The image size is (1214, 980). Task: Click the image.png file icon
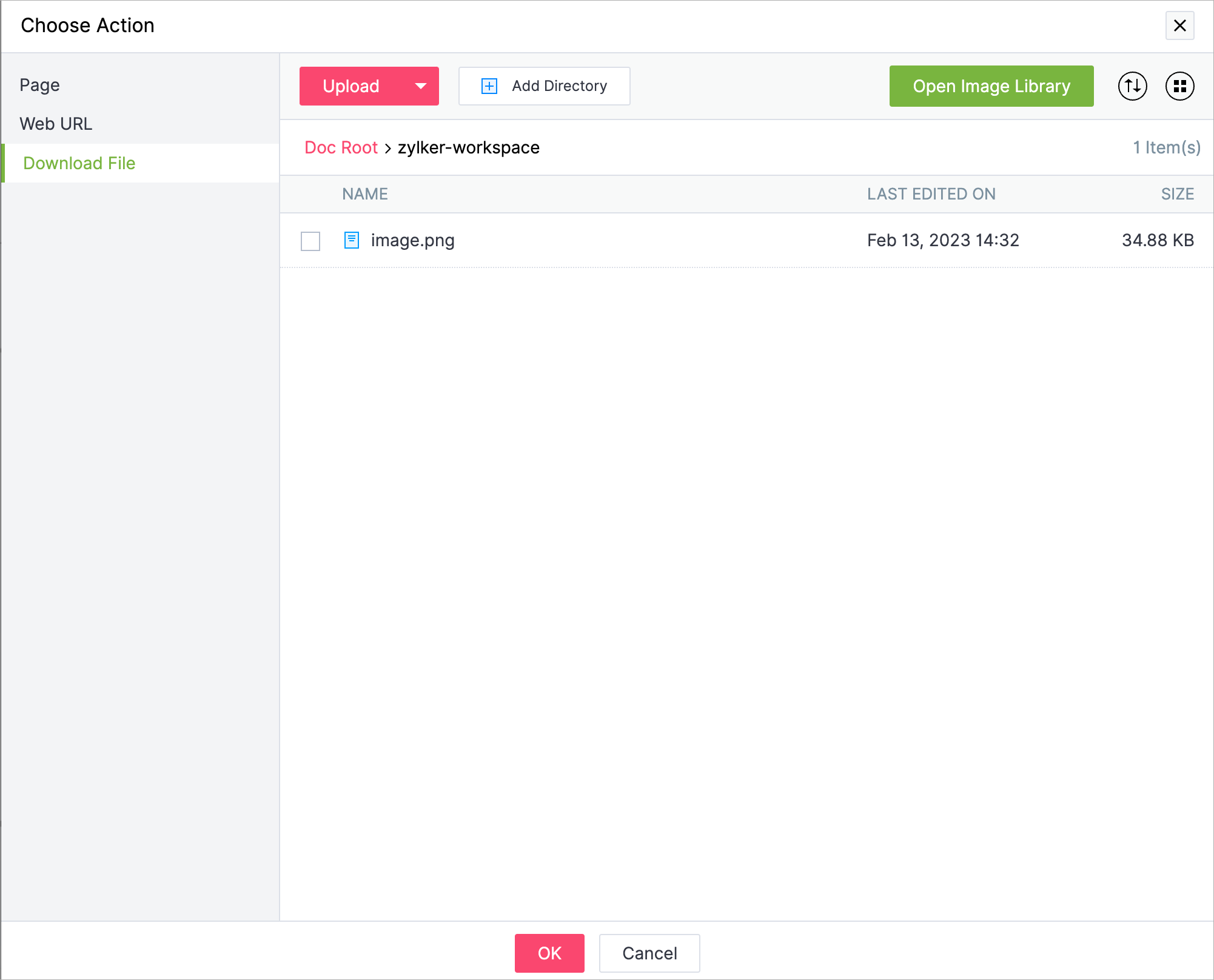click(352, 240)
